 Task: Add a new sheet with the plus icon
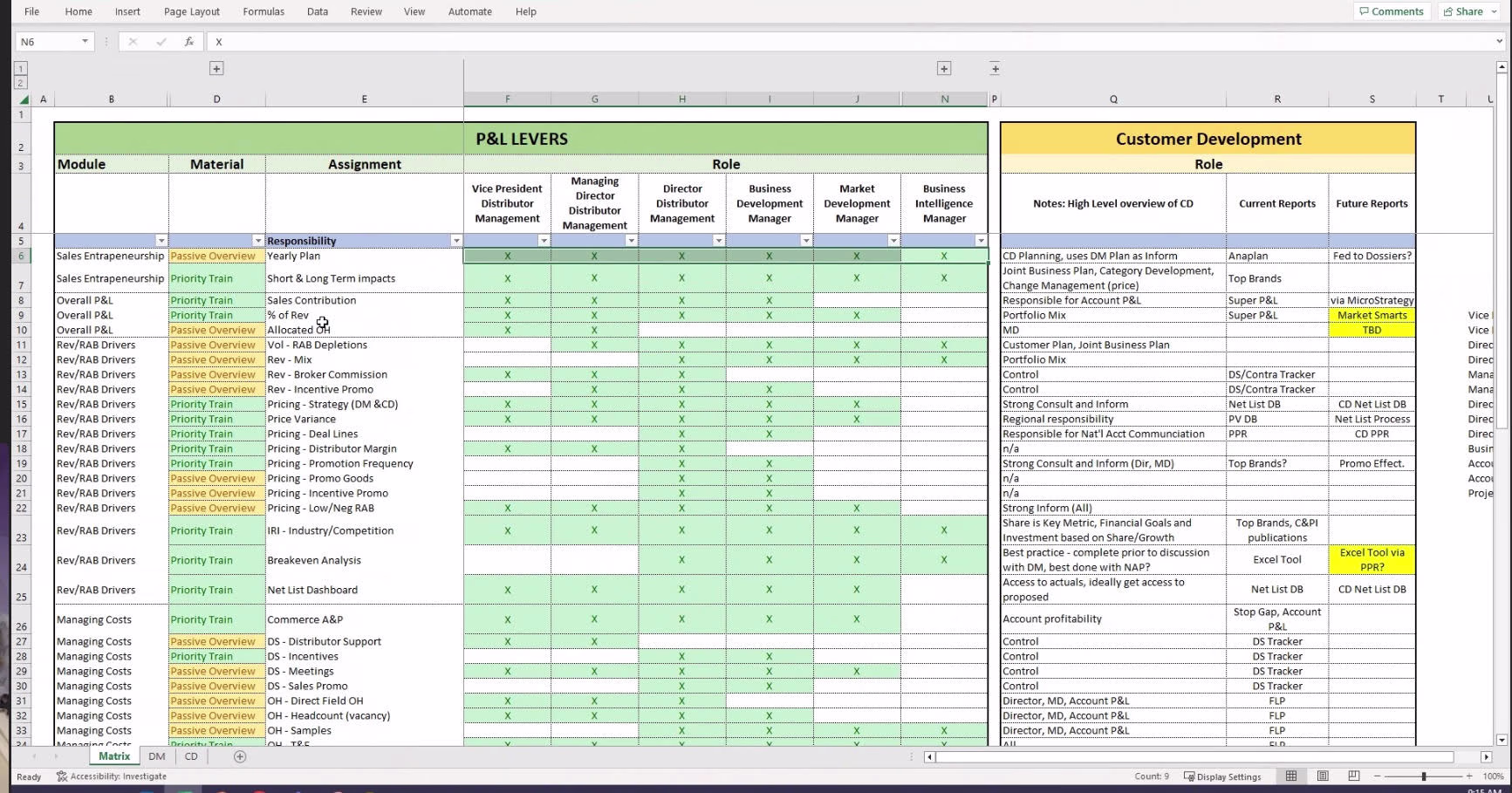[240, 756]
